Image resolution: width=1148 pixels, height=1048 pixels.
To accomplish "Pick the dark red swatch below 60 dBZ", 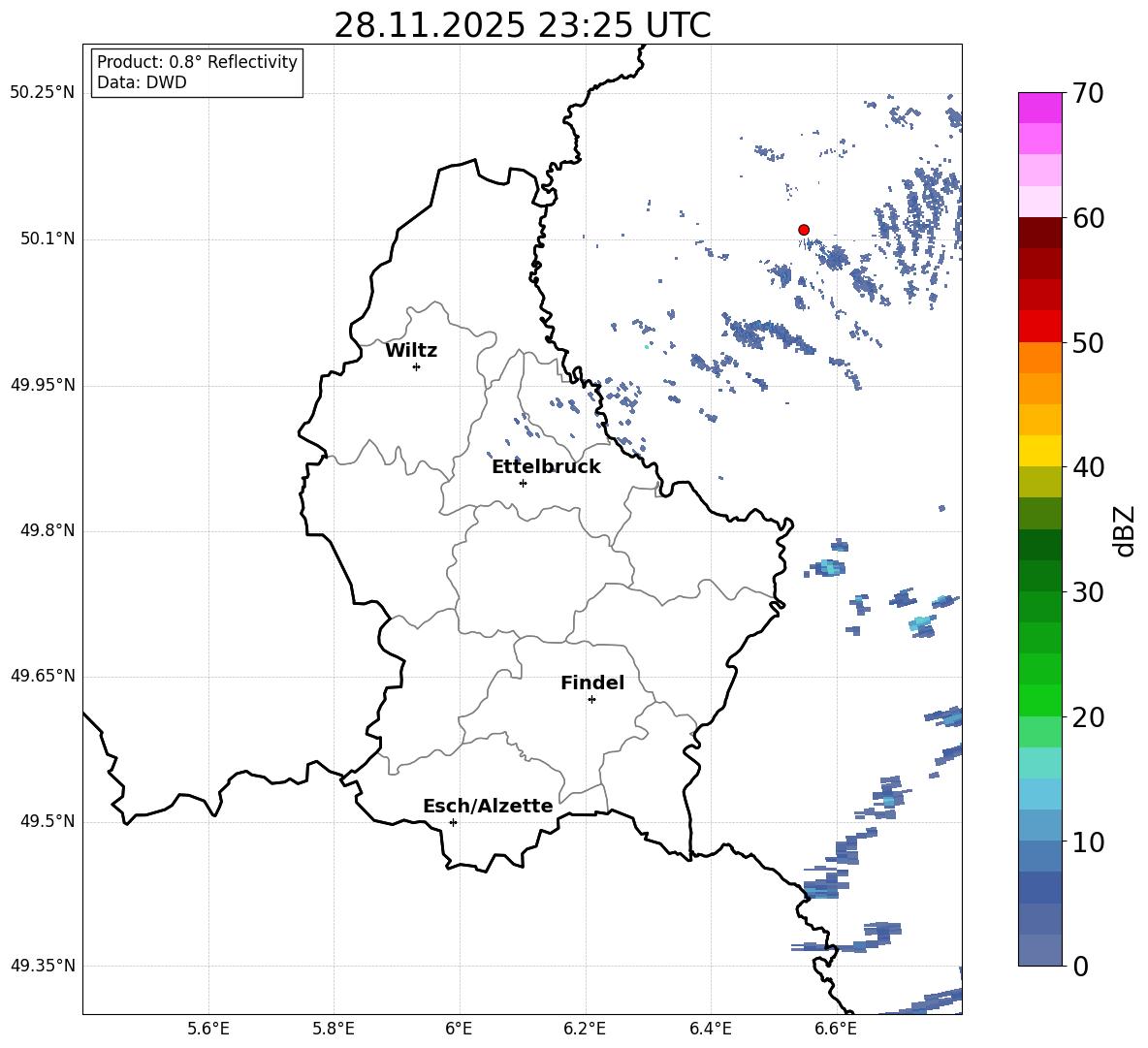I will [x=1039, y=233].
